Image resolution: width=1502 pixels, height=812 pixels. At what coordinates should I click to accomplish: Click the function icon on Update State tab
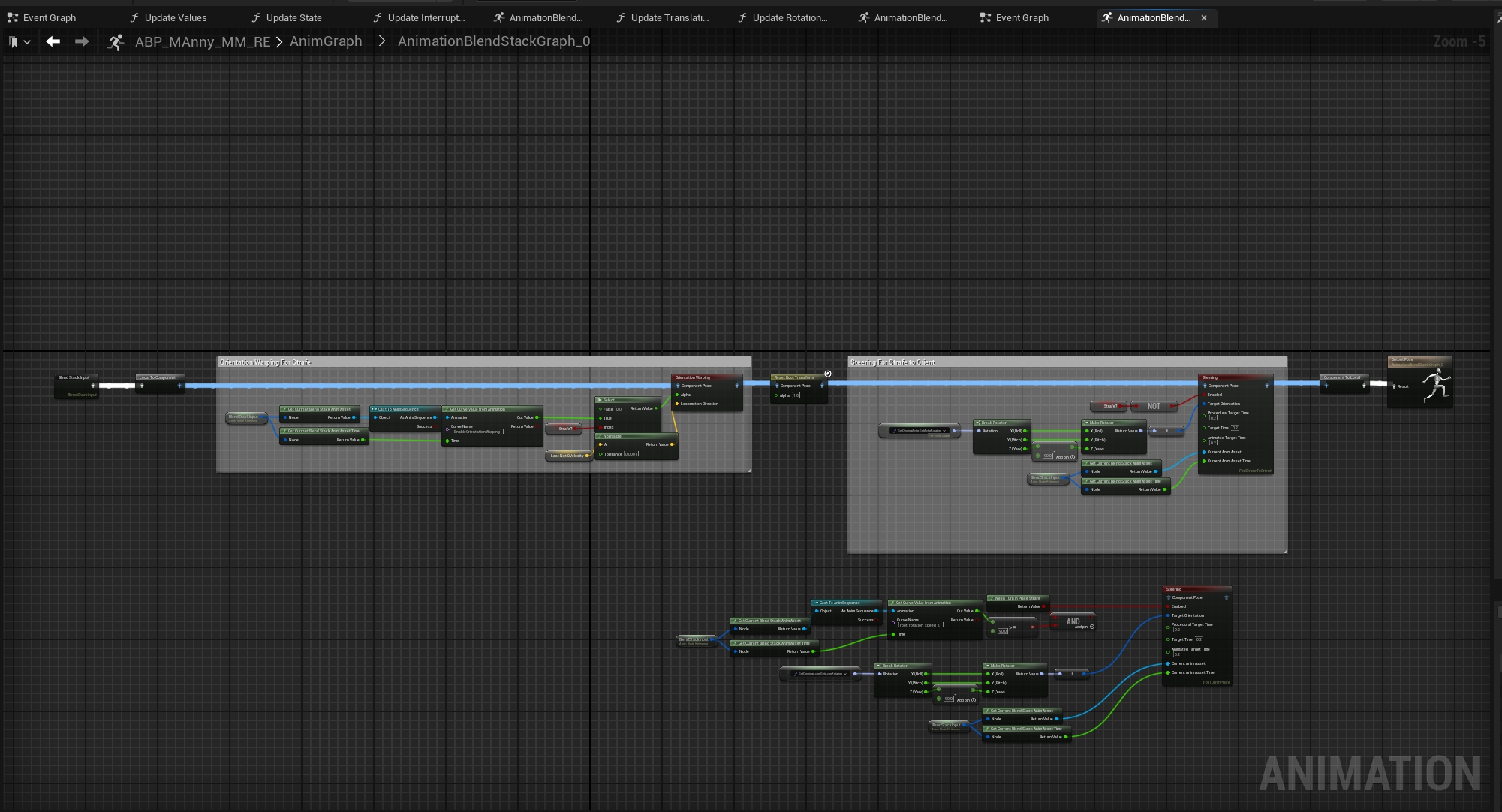click(256, 17)
